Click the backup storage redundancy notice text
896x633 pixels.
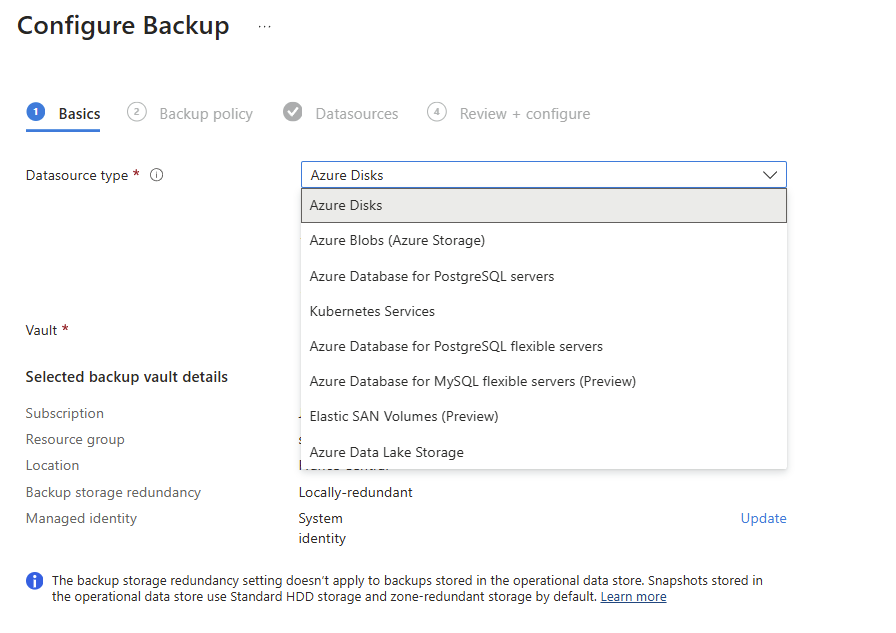(407, 588)
